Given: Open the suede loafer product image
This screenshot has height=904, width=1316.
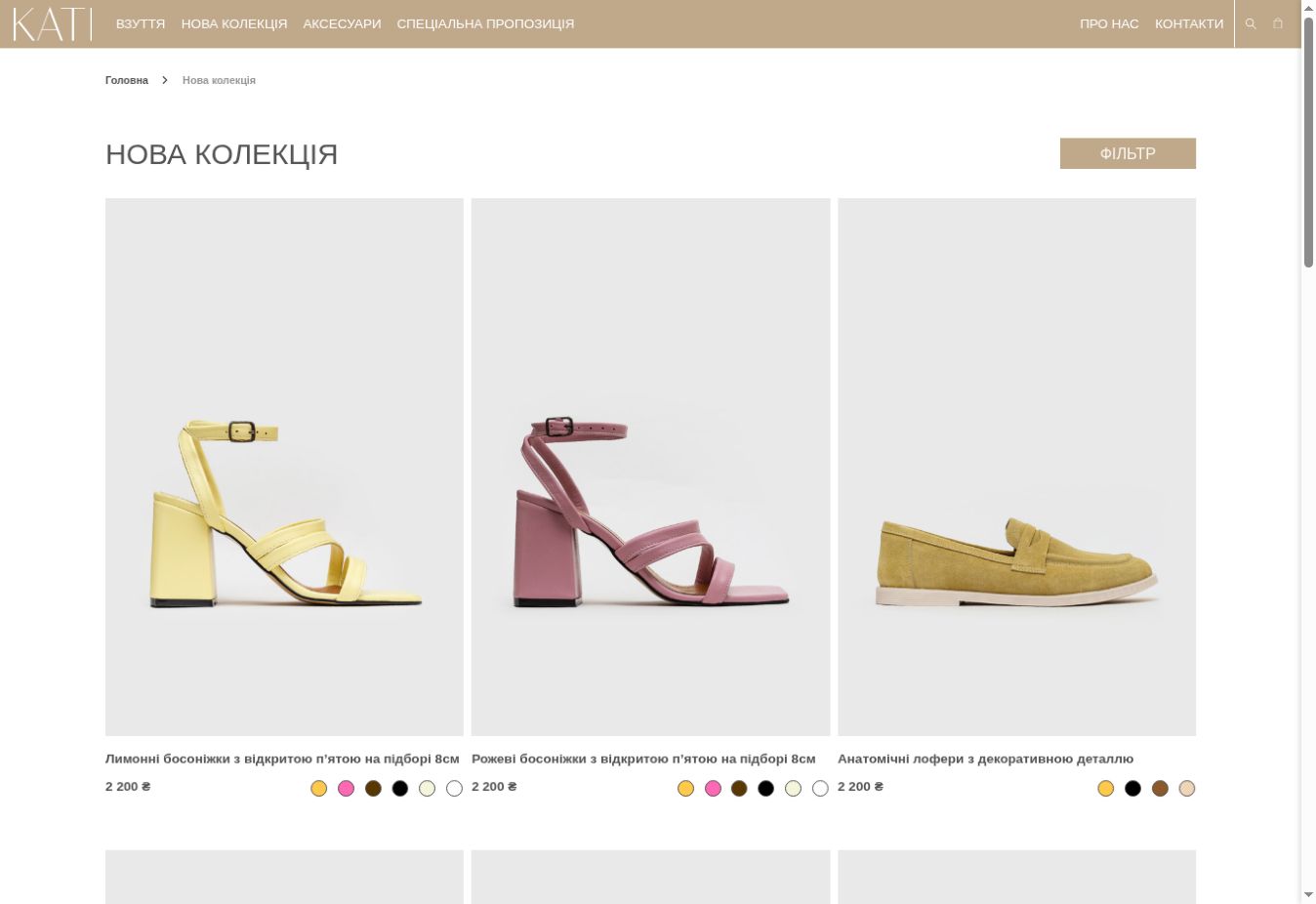Looking at the screenshot, I should [1016, 467].
